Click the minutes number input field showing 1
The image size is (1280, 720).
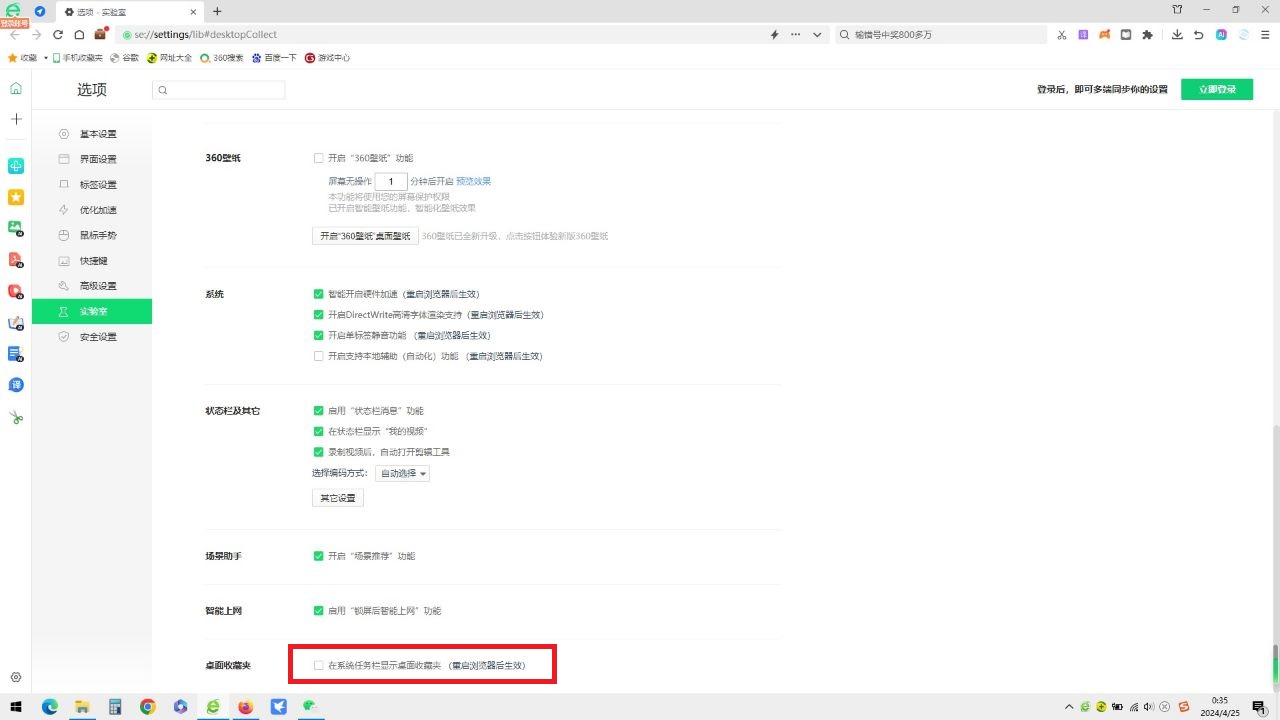[x=391, y=181]
